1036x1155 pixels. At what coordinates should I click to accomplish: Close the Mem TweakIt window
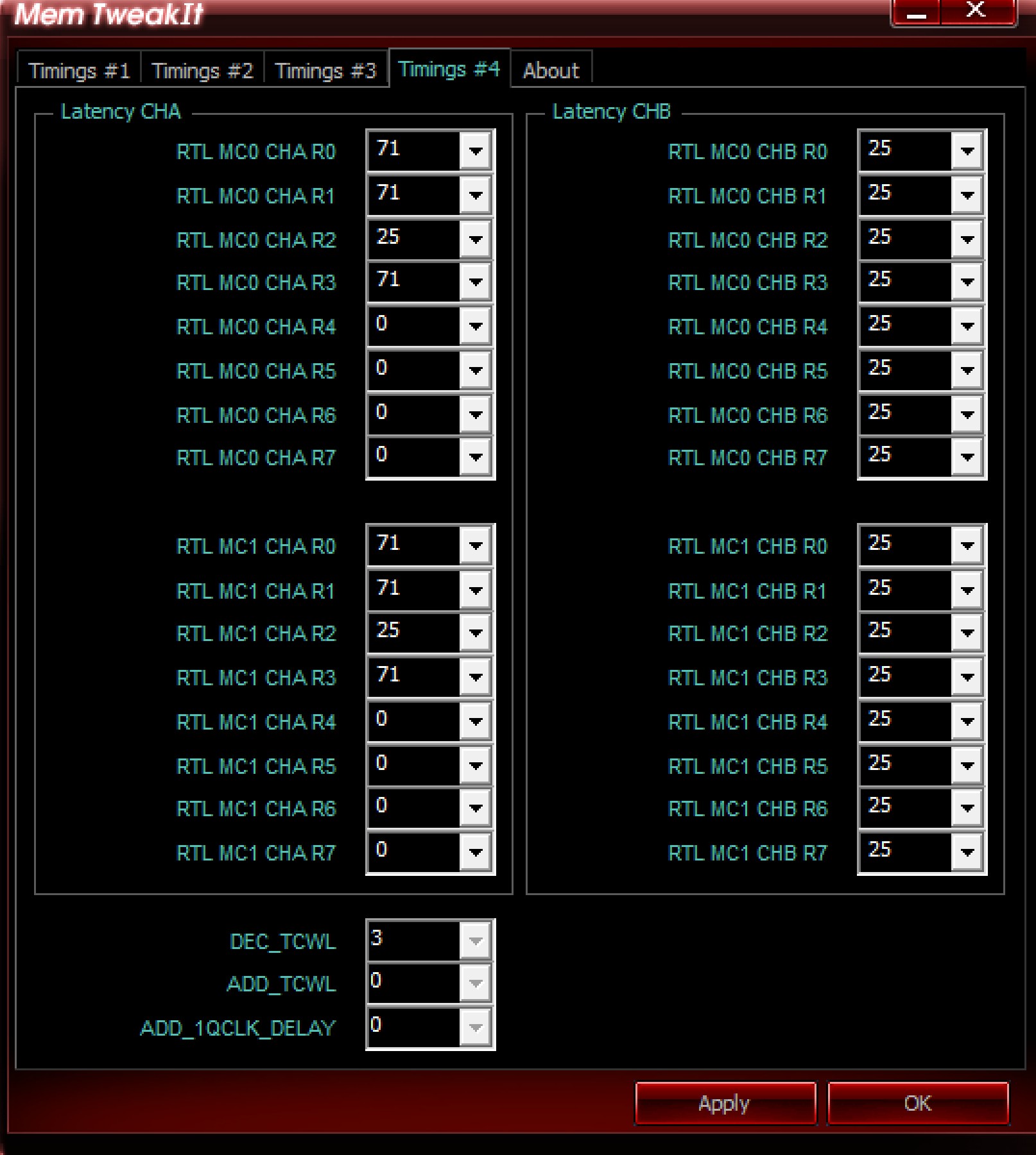[977, 12]
